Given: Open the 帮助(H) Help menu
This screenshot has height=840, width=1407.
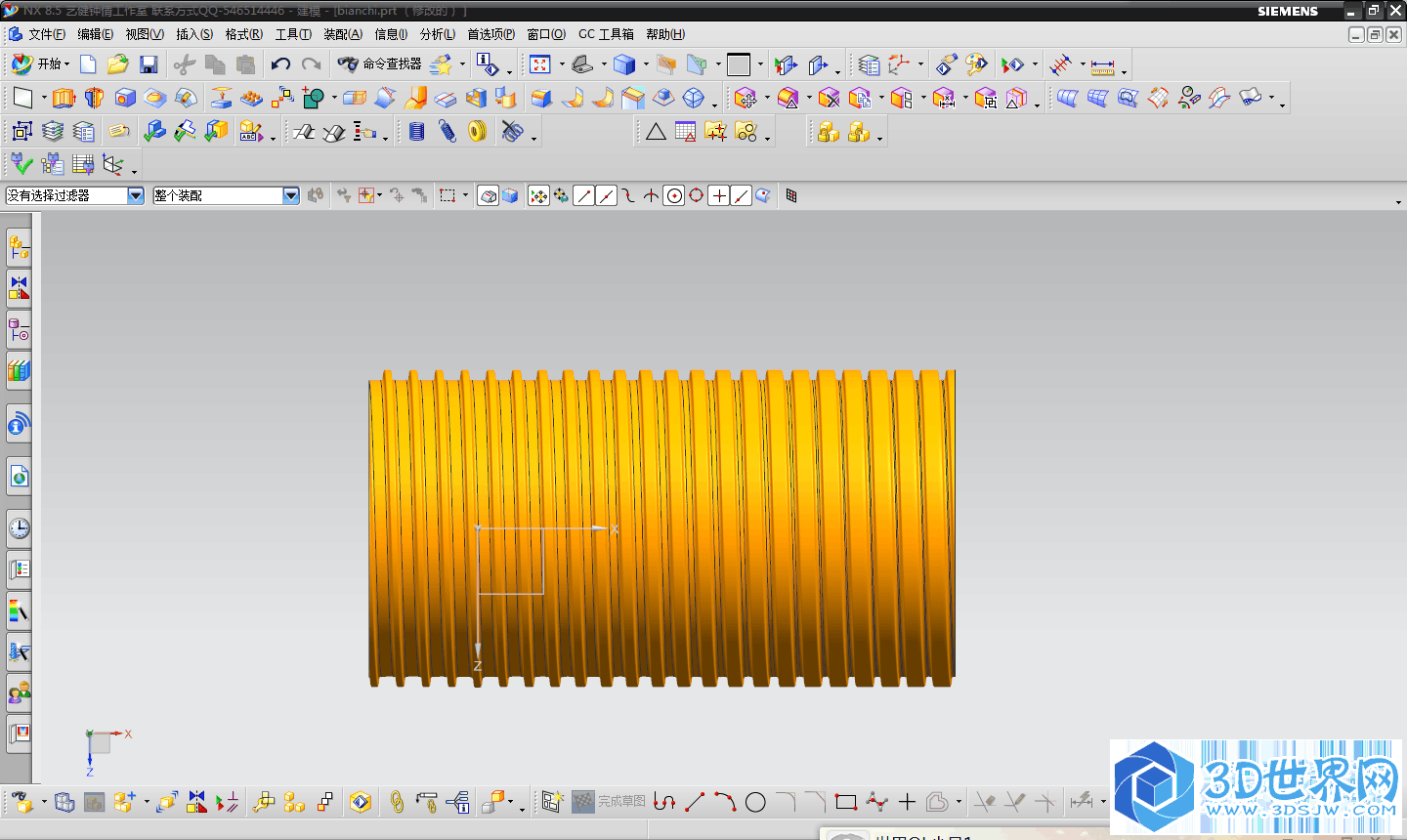Looking at the screenshot, I should pyautogui.click(x=665, y=34).
